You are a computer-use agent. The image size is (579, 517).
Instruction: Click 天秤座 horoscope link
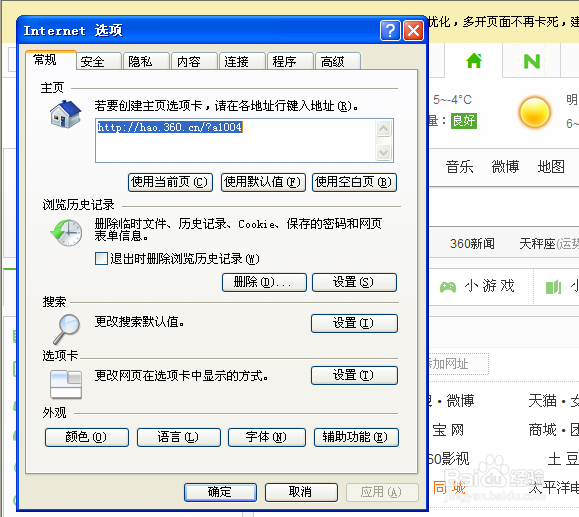(x=537, y=244)
